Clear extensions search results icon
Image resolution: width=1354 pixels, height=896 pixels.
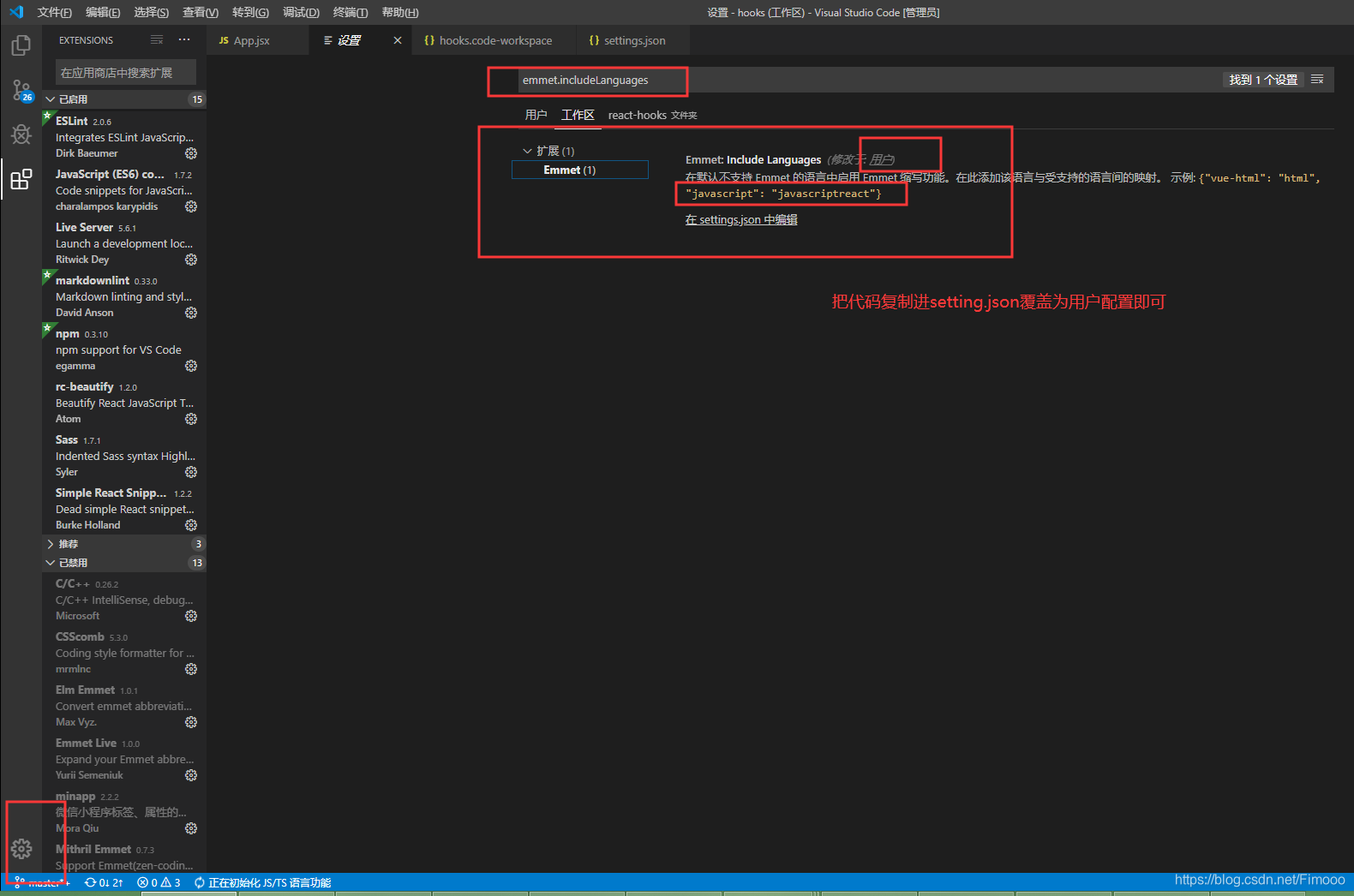[x=157, y=40]
